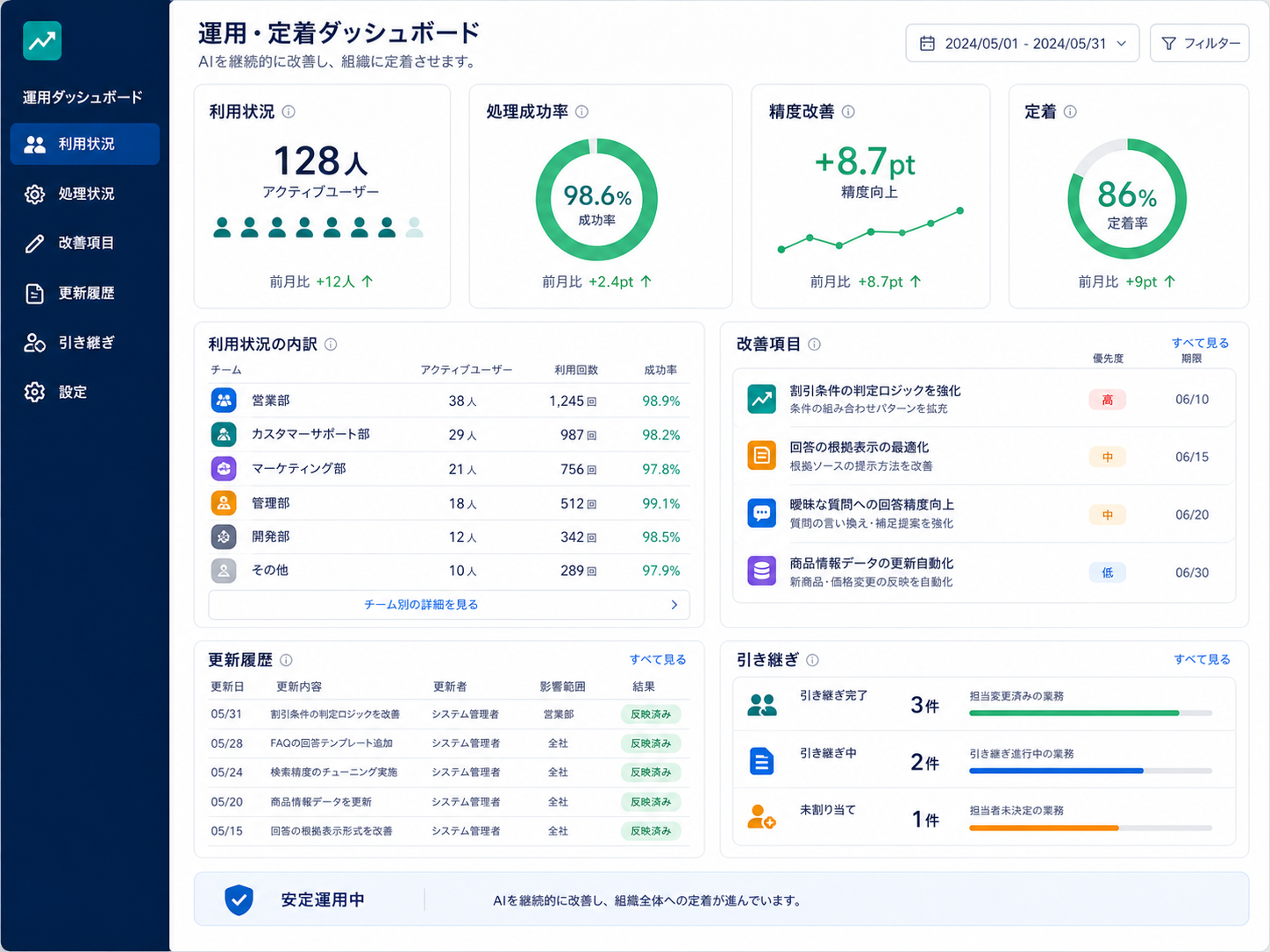Click the 検索精度のチューニング実施 entry

(x=333, y=772)
